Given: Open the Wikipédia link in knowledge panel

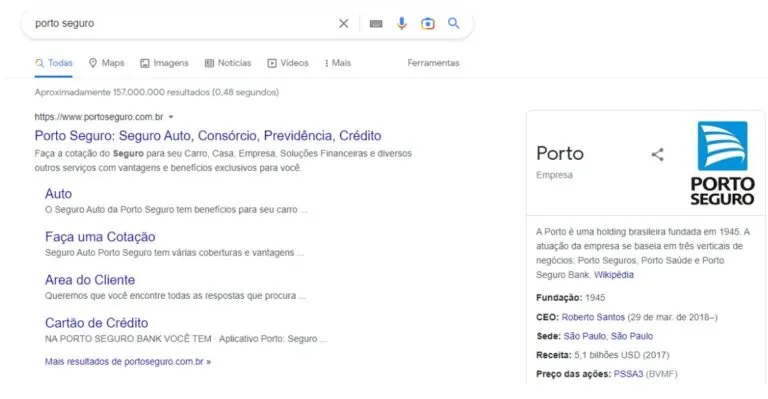Looking at the screenshot, I should [614, 275].
